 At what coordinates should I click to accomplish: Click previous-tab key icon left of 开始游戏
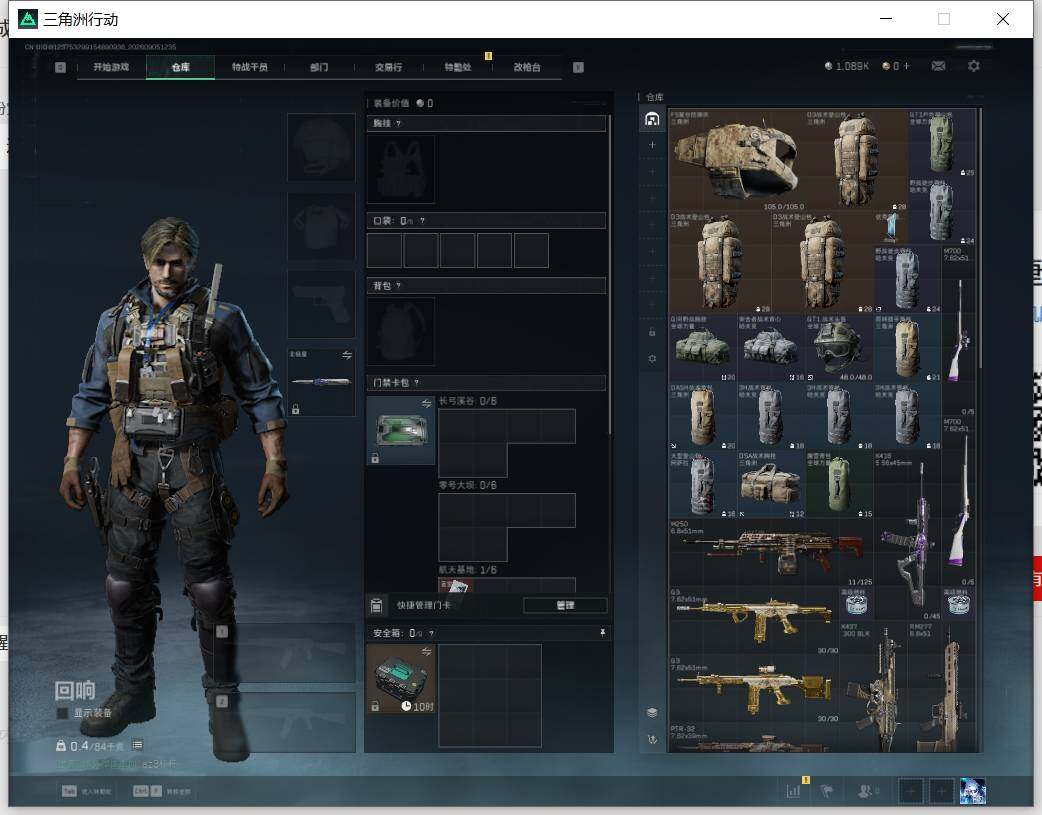(x=60, y=67)
